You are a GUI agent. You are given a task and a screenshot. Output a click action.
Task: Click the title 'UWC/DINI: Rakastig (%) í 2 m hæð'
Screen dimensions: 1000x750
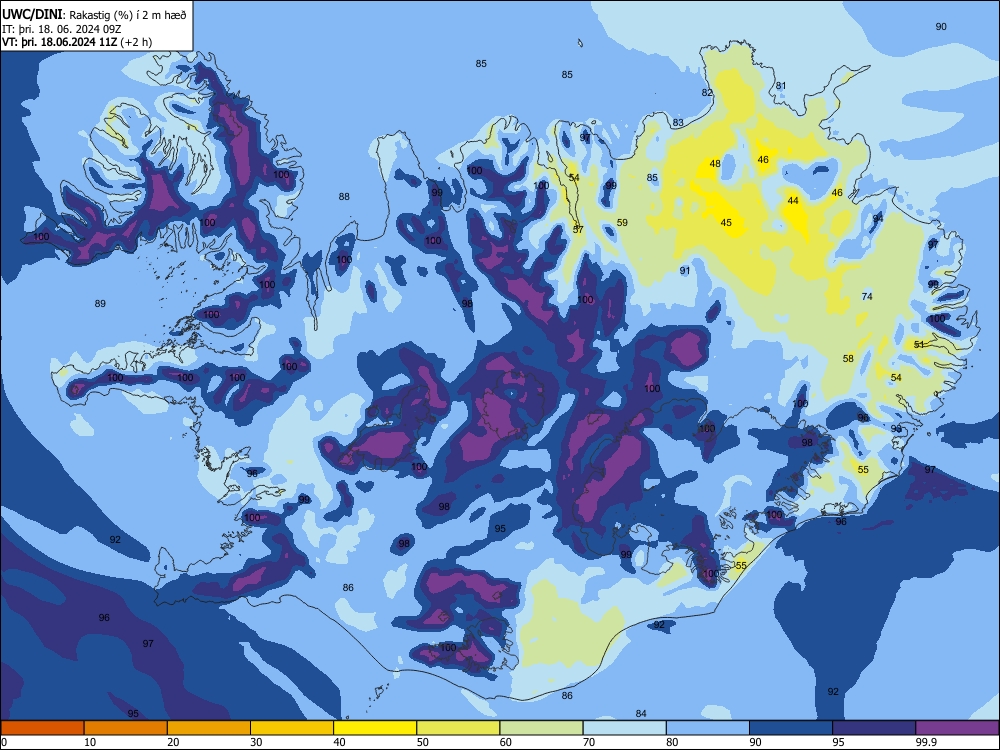94,15
